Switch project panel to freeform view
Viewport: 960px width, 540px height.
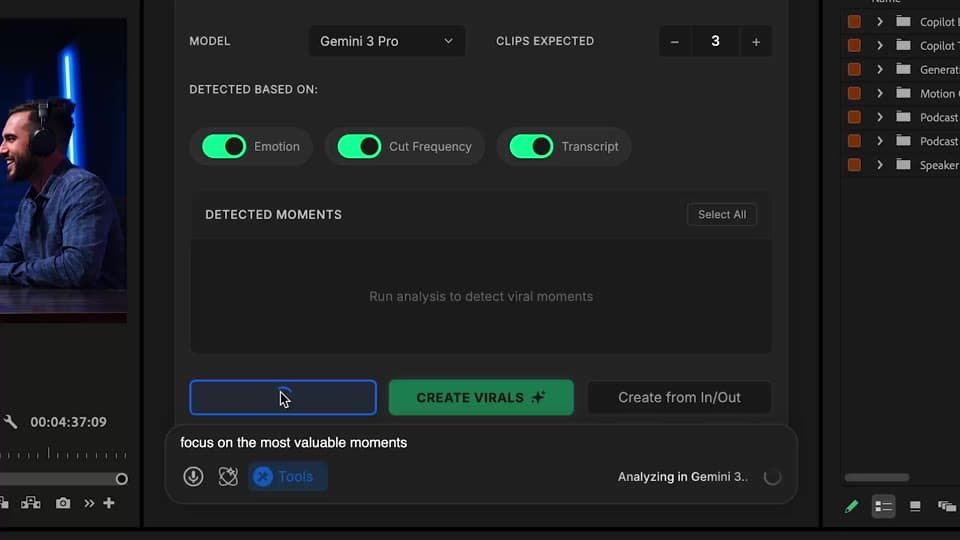(946, 506)
